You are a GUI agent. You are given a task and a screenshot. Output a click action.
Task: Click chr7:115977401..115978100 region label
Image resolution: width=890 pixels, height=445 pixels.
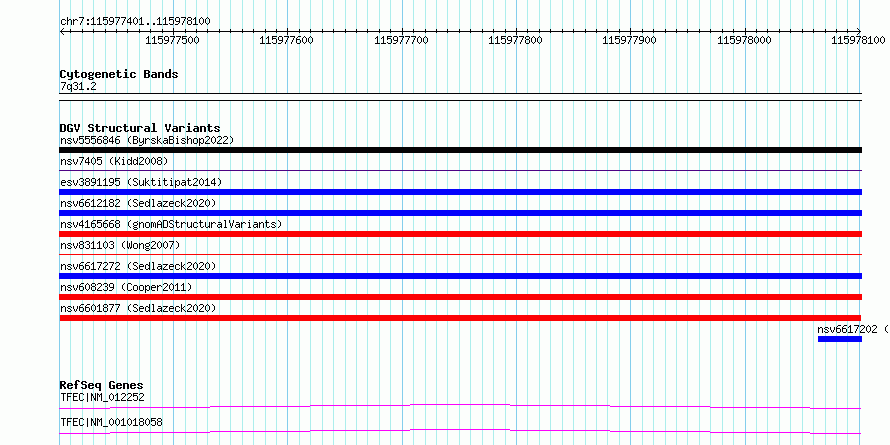[135, 22]
